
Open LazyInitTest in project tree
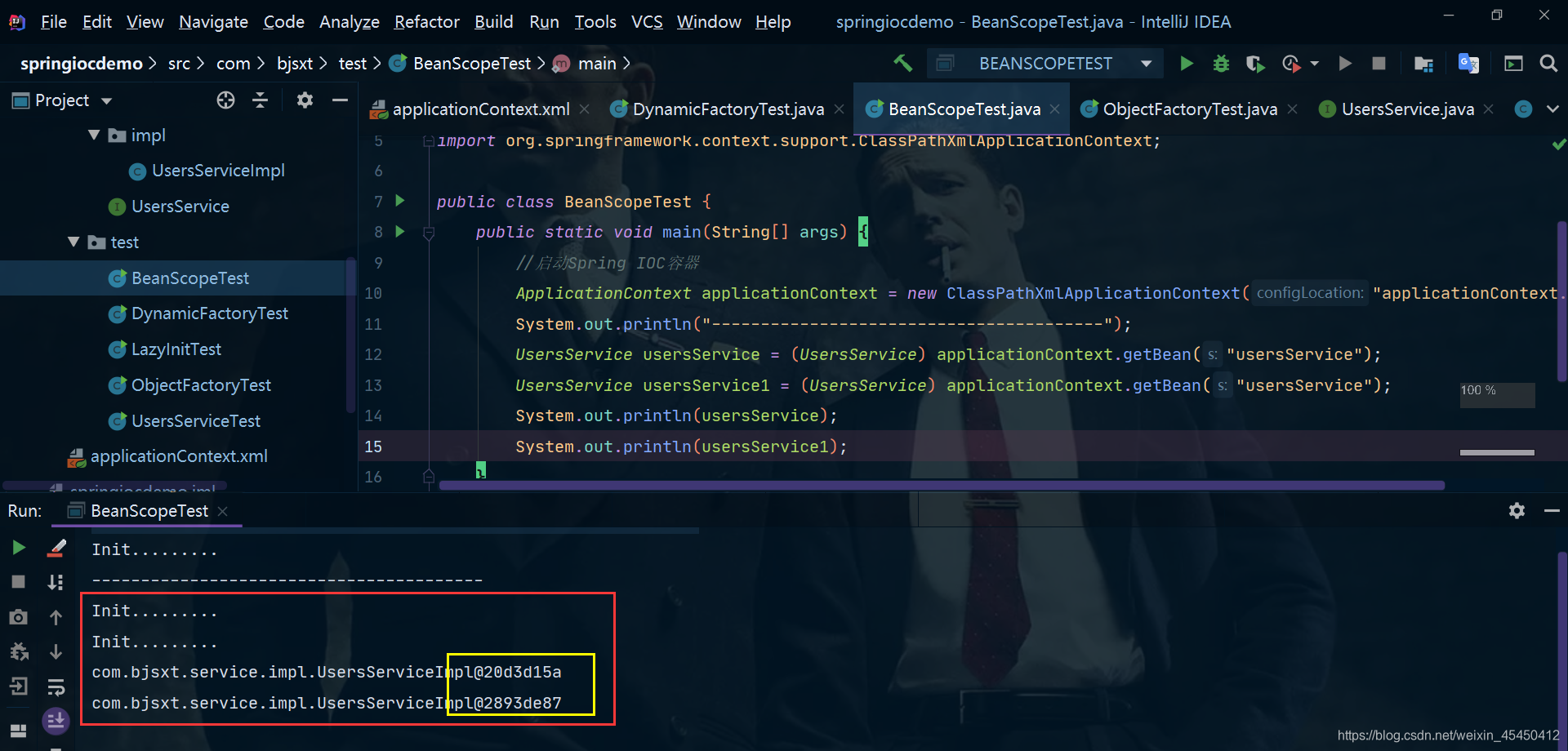pos(176,349)
